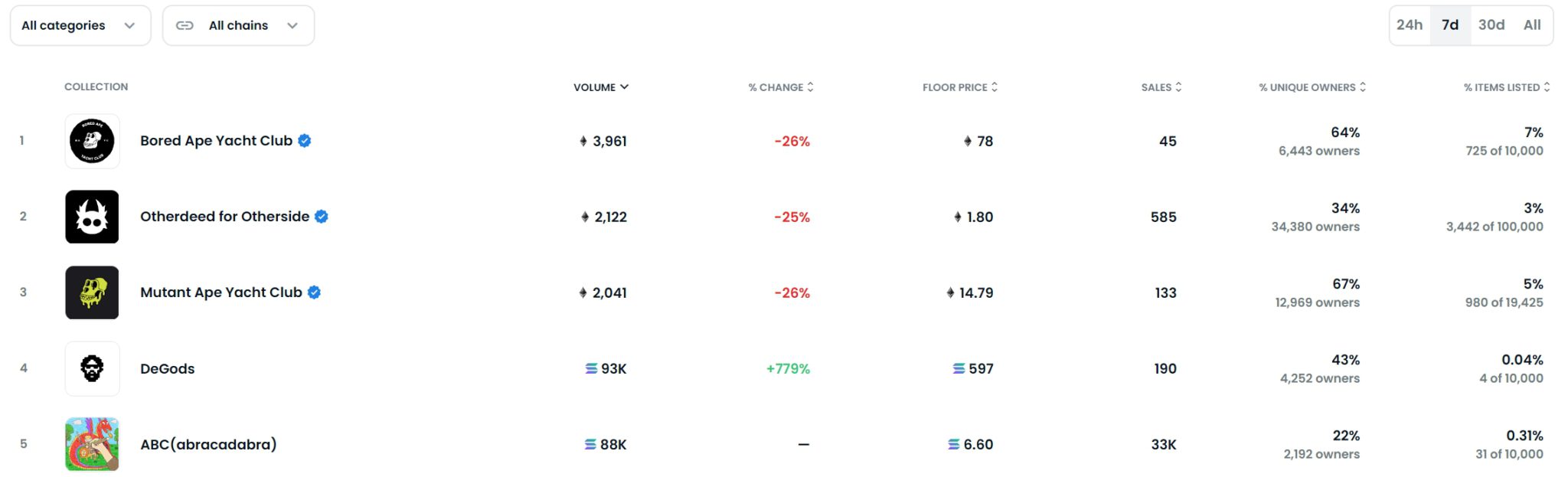The image size is (1568, 477).
Task: Click Otherdeed for Otherside verified badge
Action: tap(322, 217)
